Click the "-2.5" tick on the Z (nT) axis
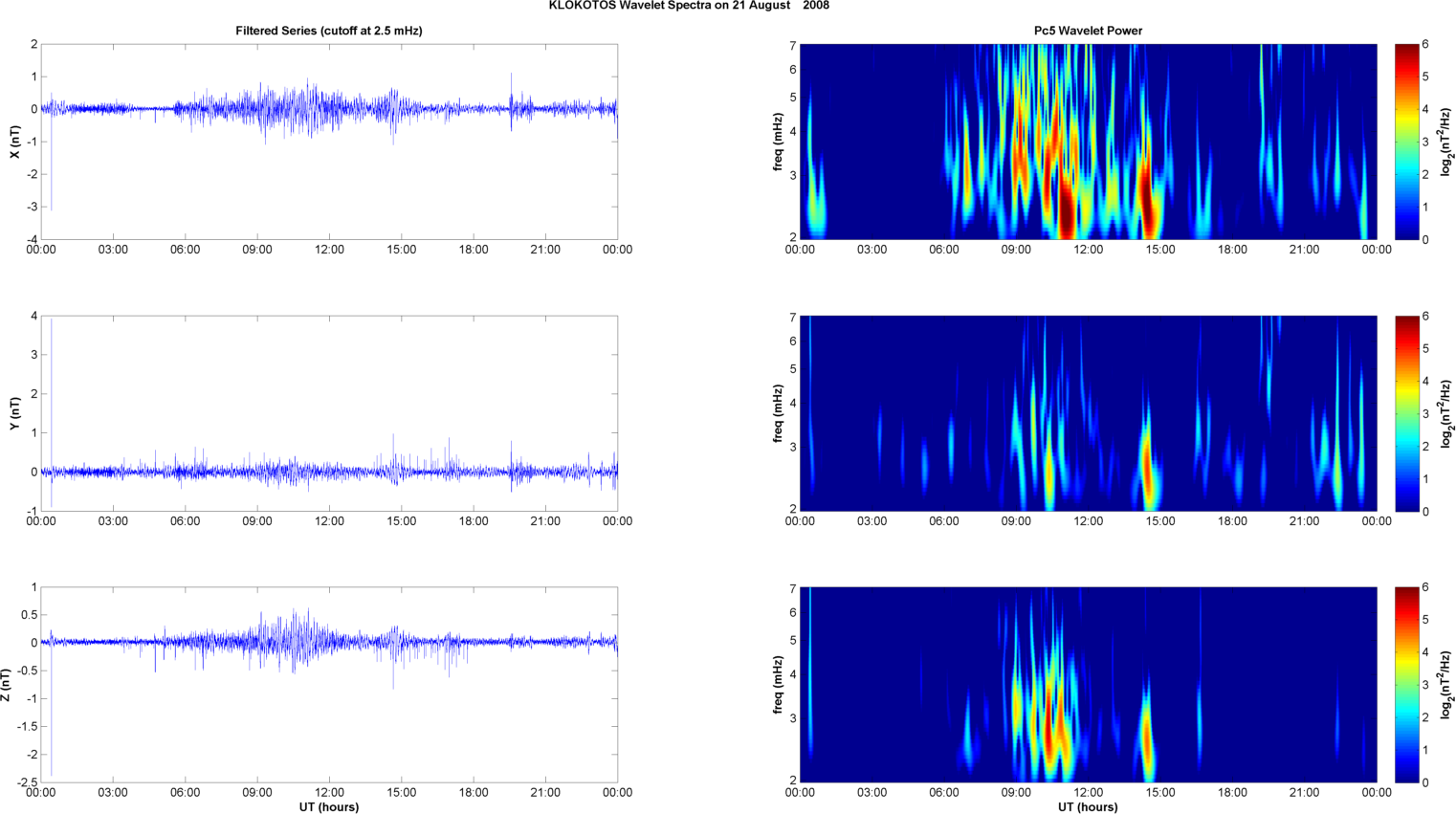The image size is (1456, 814). coord(27,782)
